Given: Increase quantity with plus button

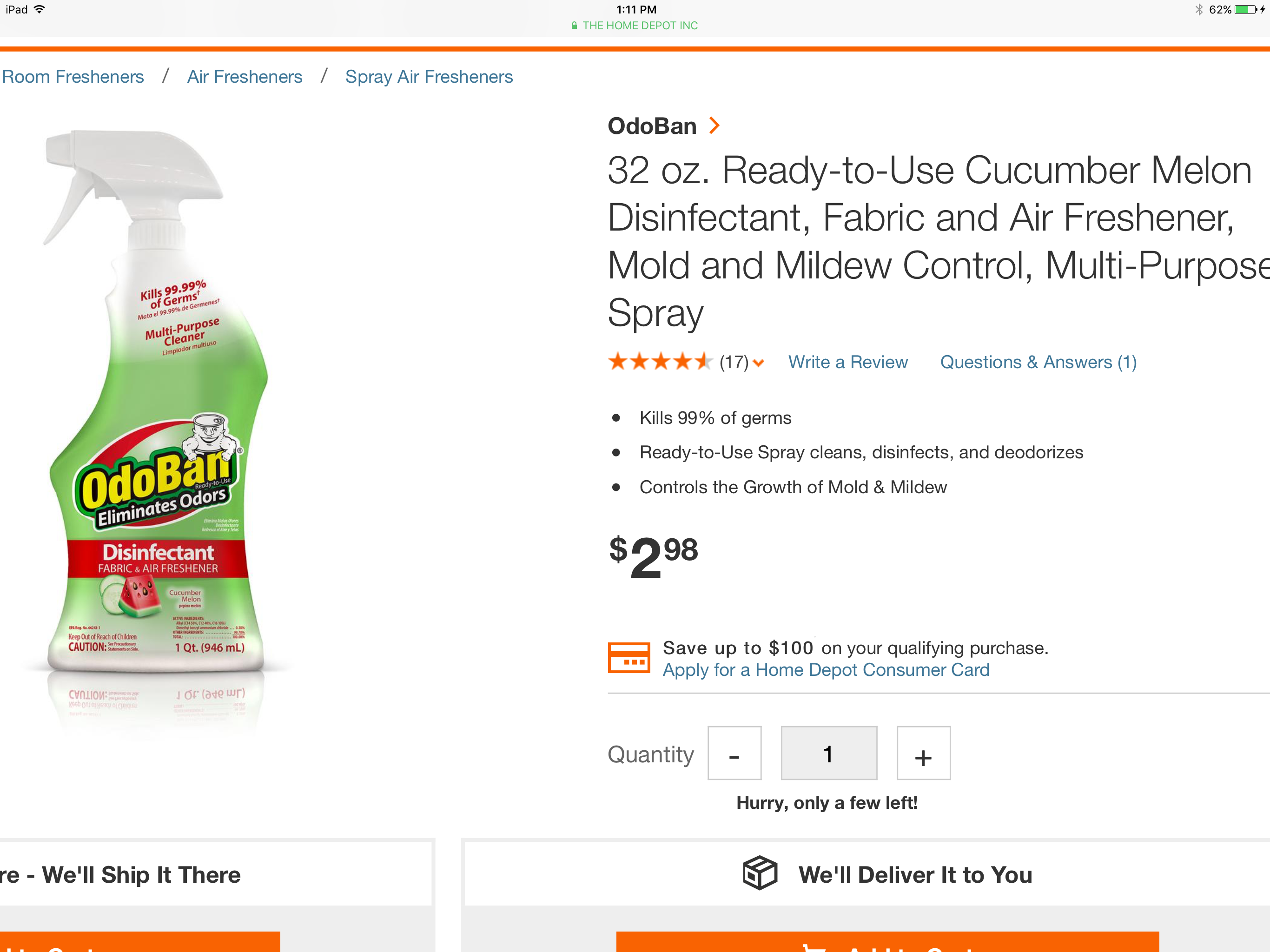Looking at the screenshot, I should [x=923, y=754].
